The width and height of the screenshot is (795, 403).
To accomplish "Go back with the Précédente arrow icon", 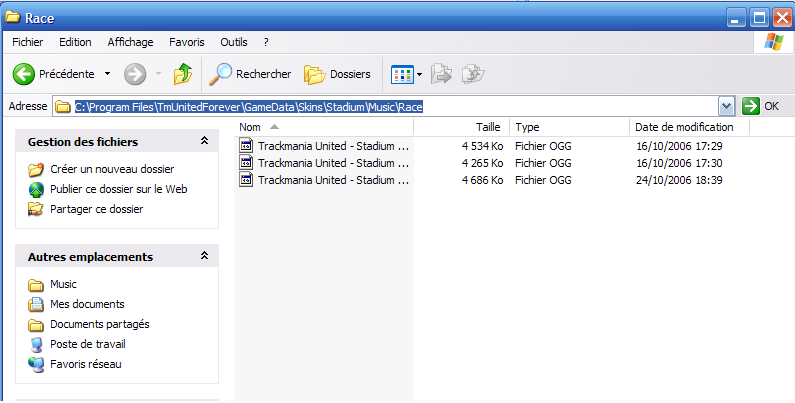I will coord(23,75).
